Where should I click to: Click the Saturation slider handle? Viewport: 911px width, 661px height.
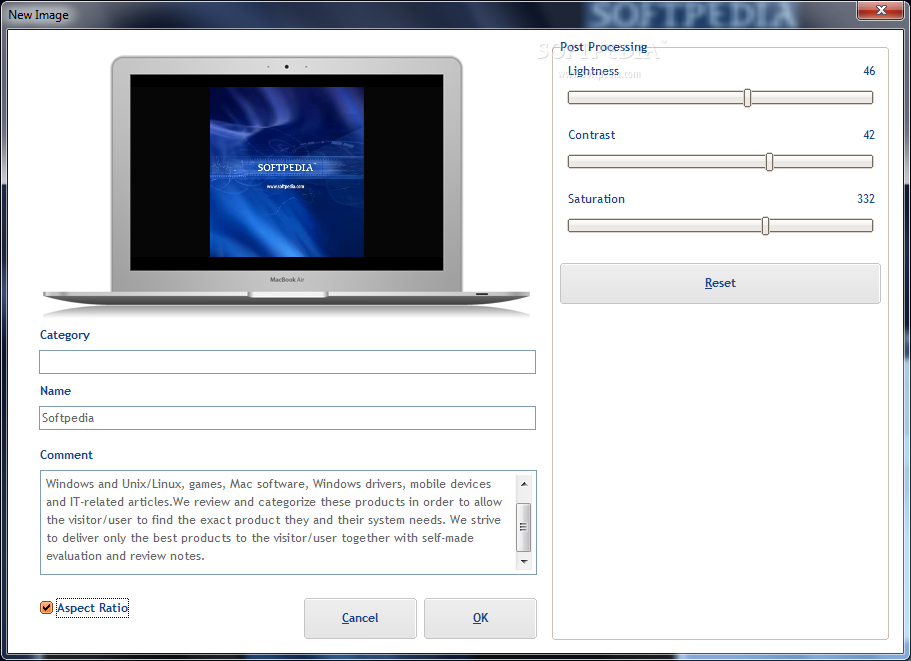(765, 225)
